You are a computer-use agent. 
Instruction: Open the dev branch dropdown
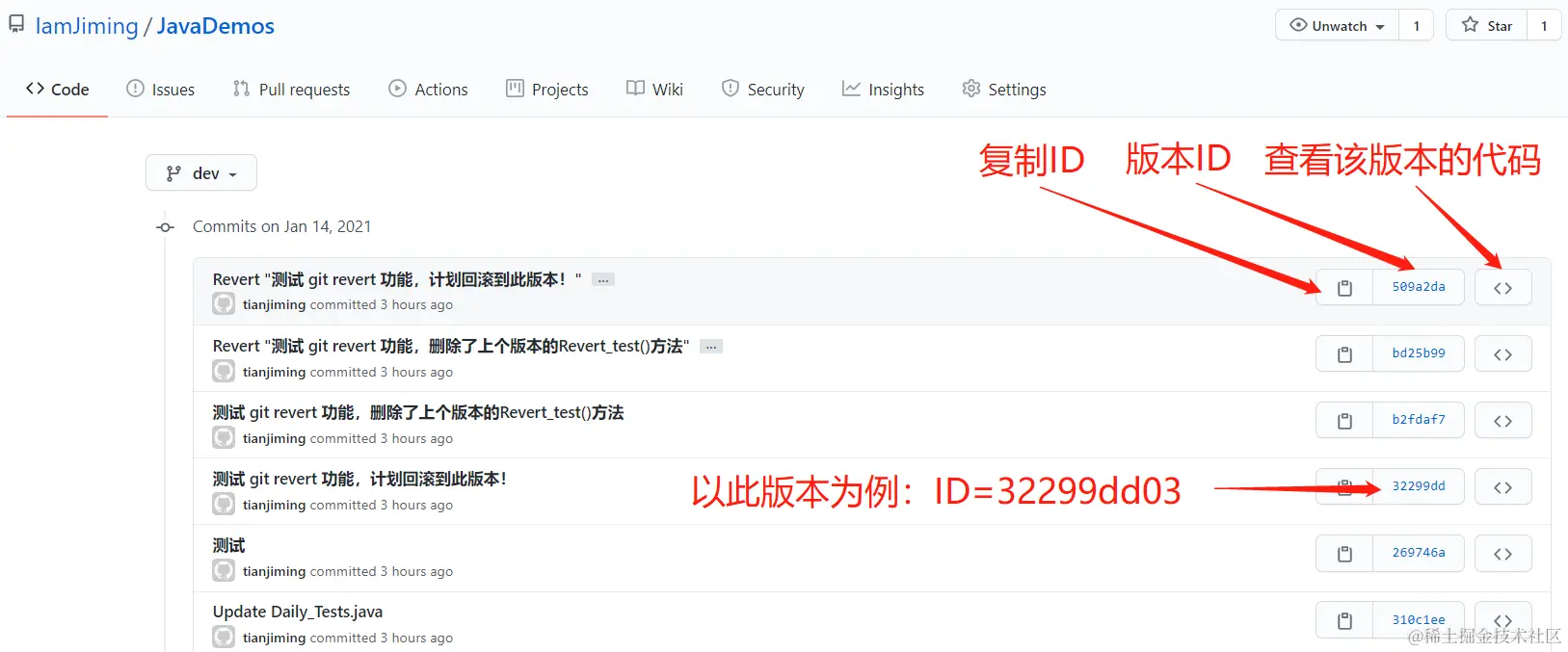pos(201,173)
